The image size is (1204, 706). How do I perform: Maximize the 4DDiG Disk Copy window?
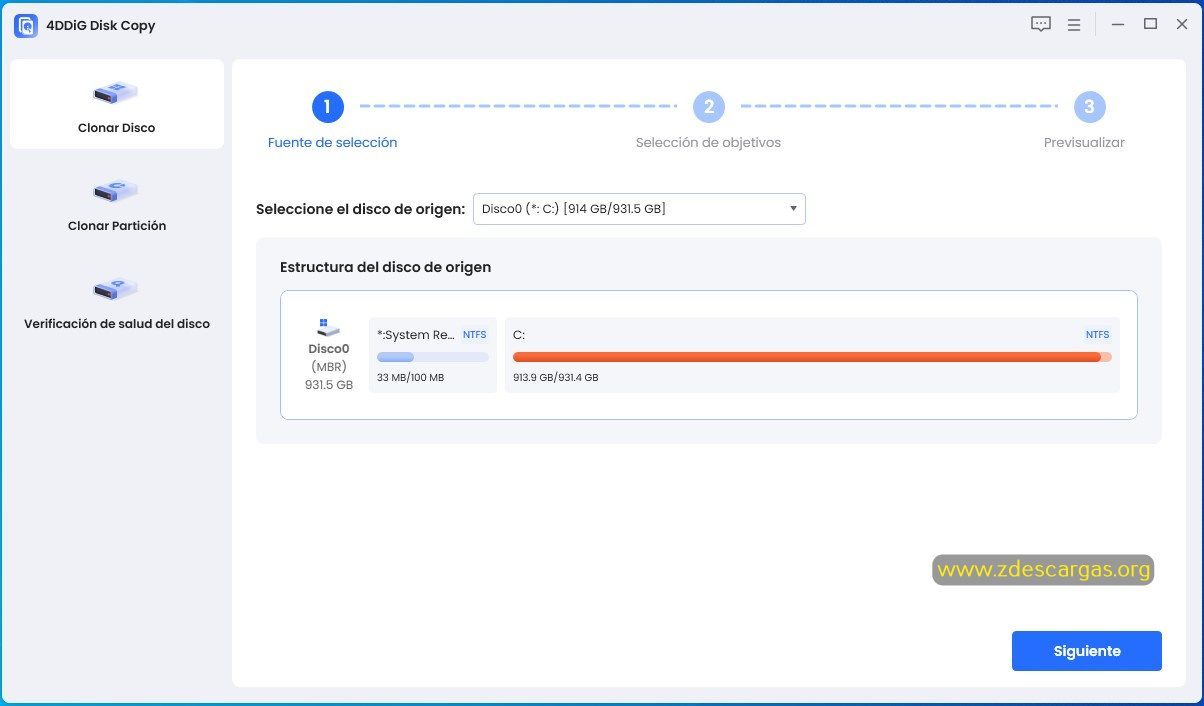pos(1151,24)
